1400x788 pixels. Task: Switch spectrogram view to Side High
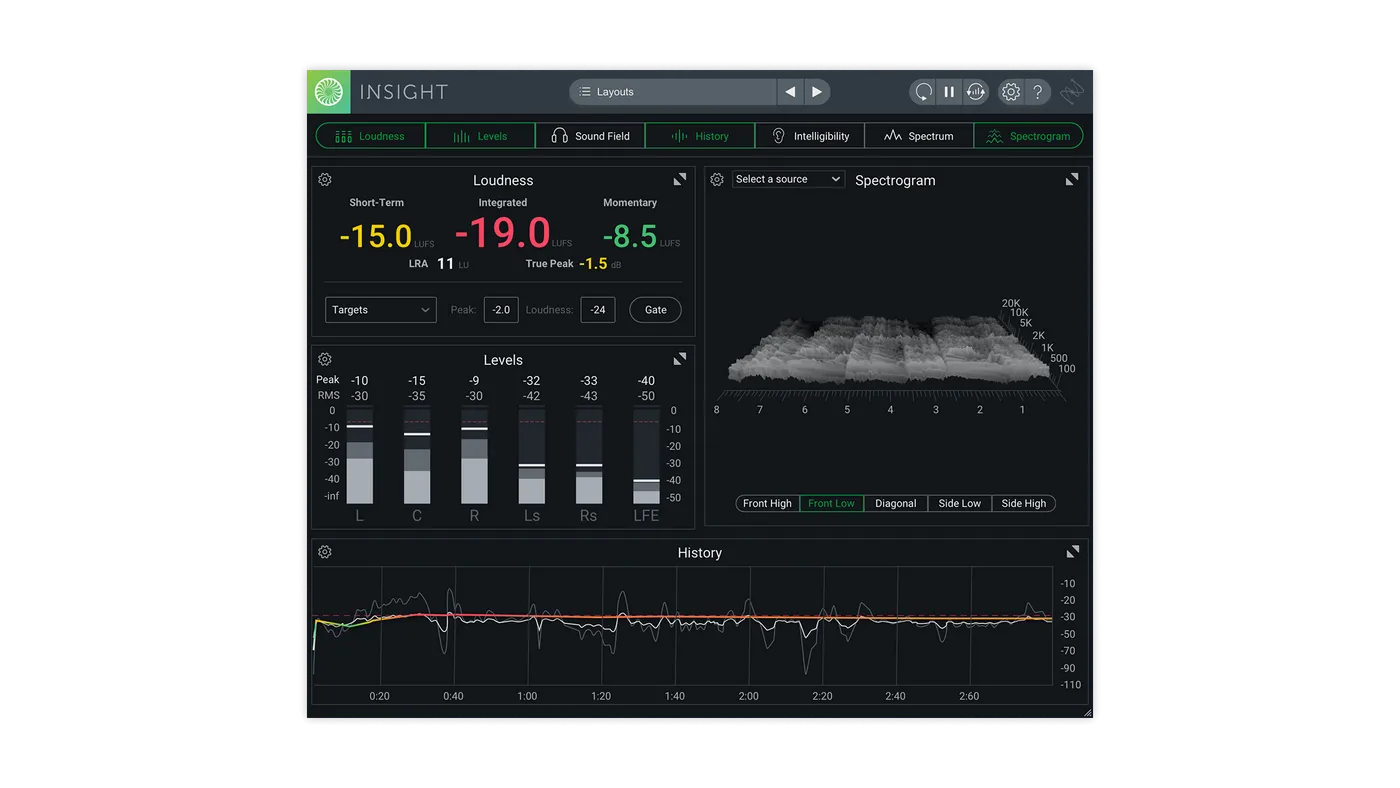tap(1024, 504)
